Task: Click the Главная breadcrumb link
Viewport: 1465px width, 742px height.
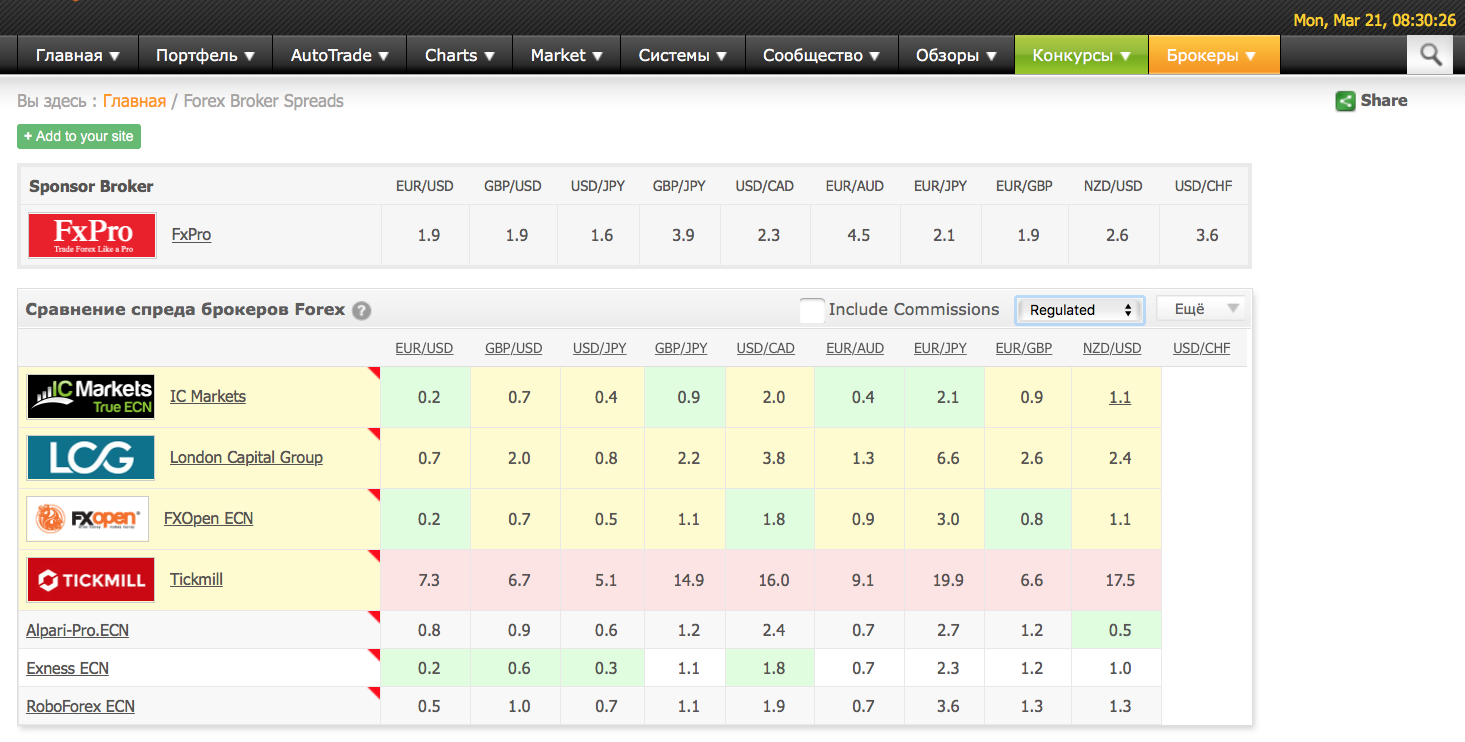Action: pos(134,101)
